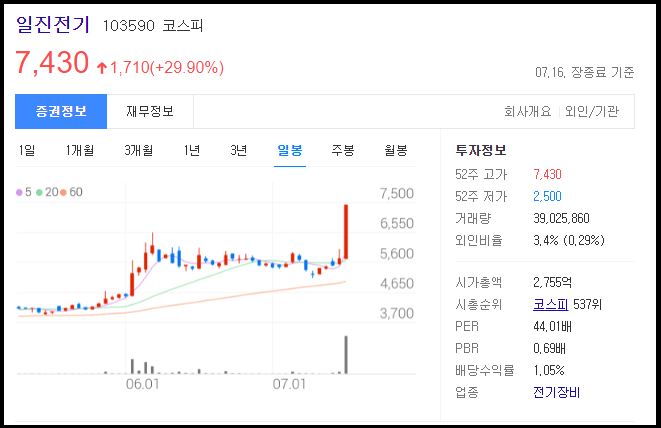This screenshot has width=661, height=428.
Task: Click the green 20-day average legend dot
Action: point(39,193)
